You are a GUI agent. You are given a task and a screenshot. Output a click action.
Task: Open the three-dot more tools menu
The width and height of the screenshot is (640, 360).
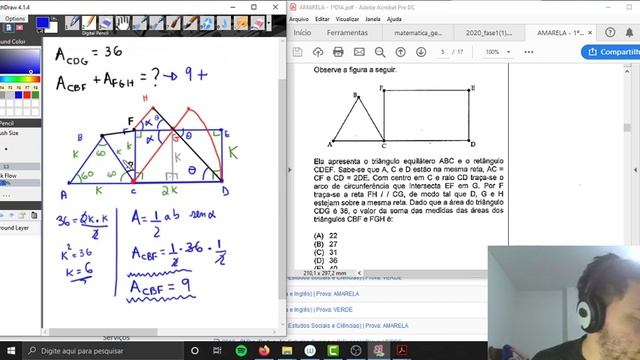click(x=529, y=52)
